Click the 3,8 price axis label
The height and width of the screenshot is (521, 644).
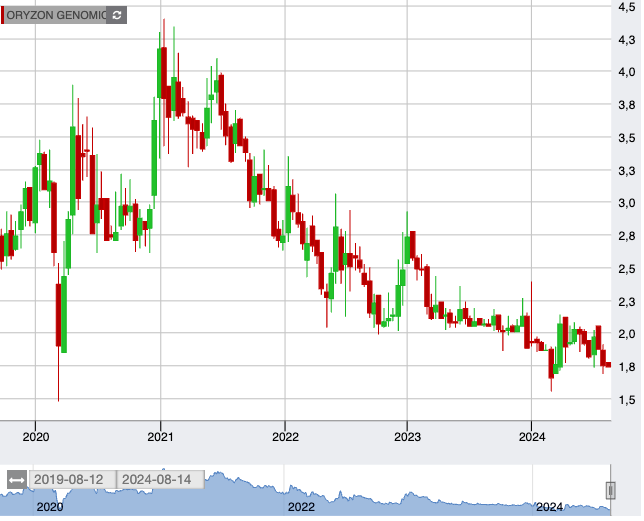point(627,105)
